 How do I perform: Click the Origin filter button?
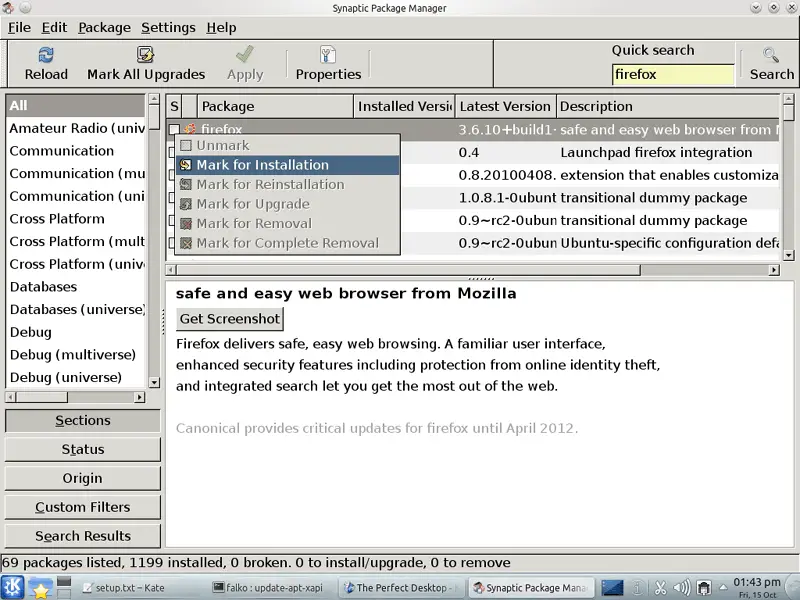[x=83, y=479]
